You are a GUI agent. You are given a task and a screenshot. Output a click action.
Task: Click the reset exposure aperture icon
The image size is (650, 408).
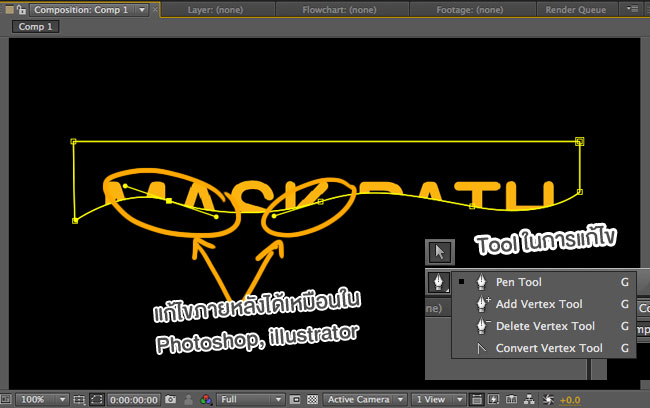(548, 400)
